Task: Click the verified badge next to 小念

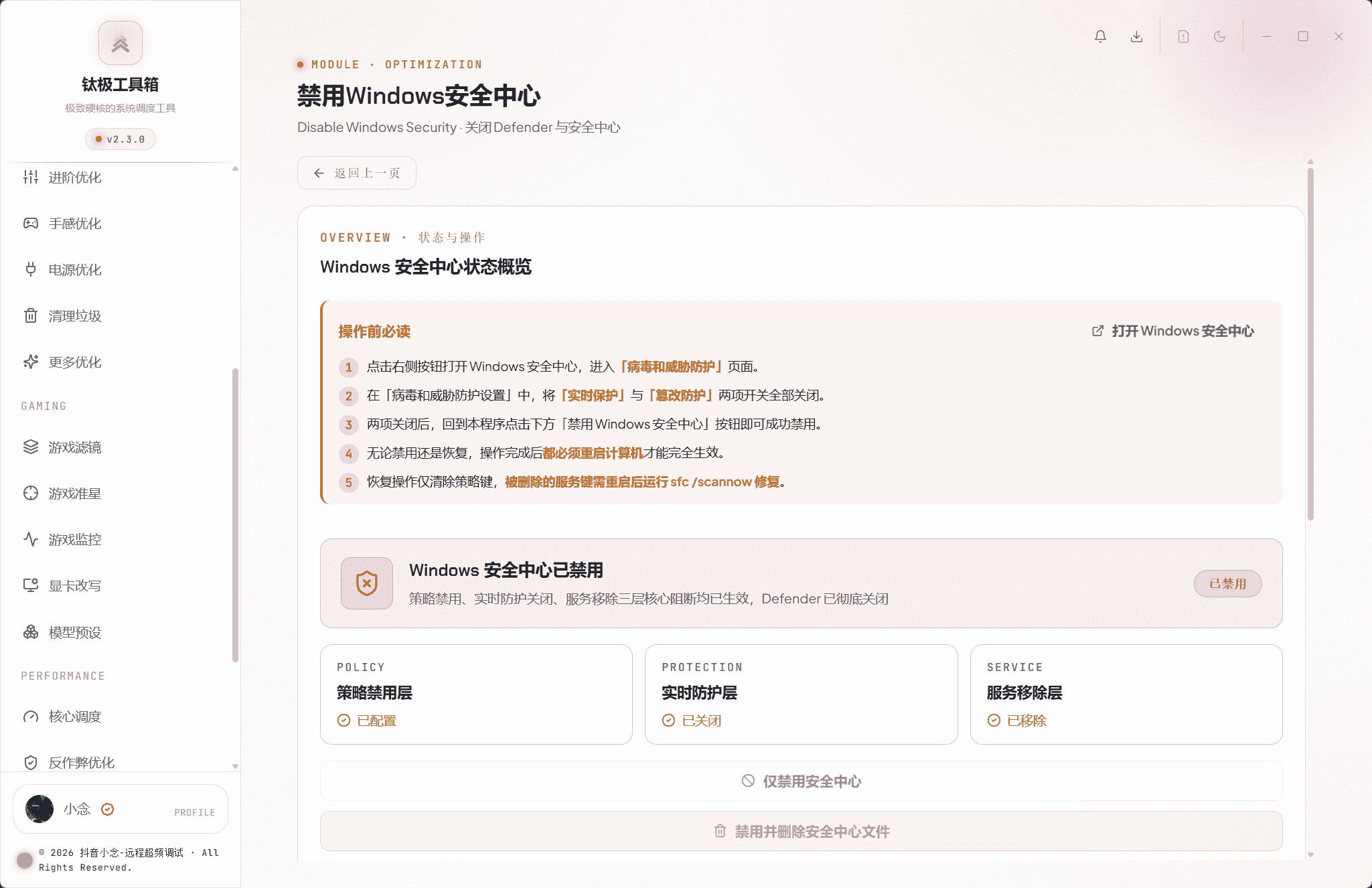Action: coord(108,810)
